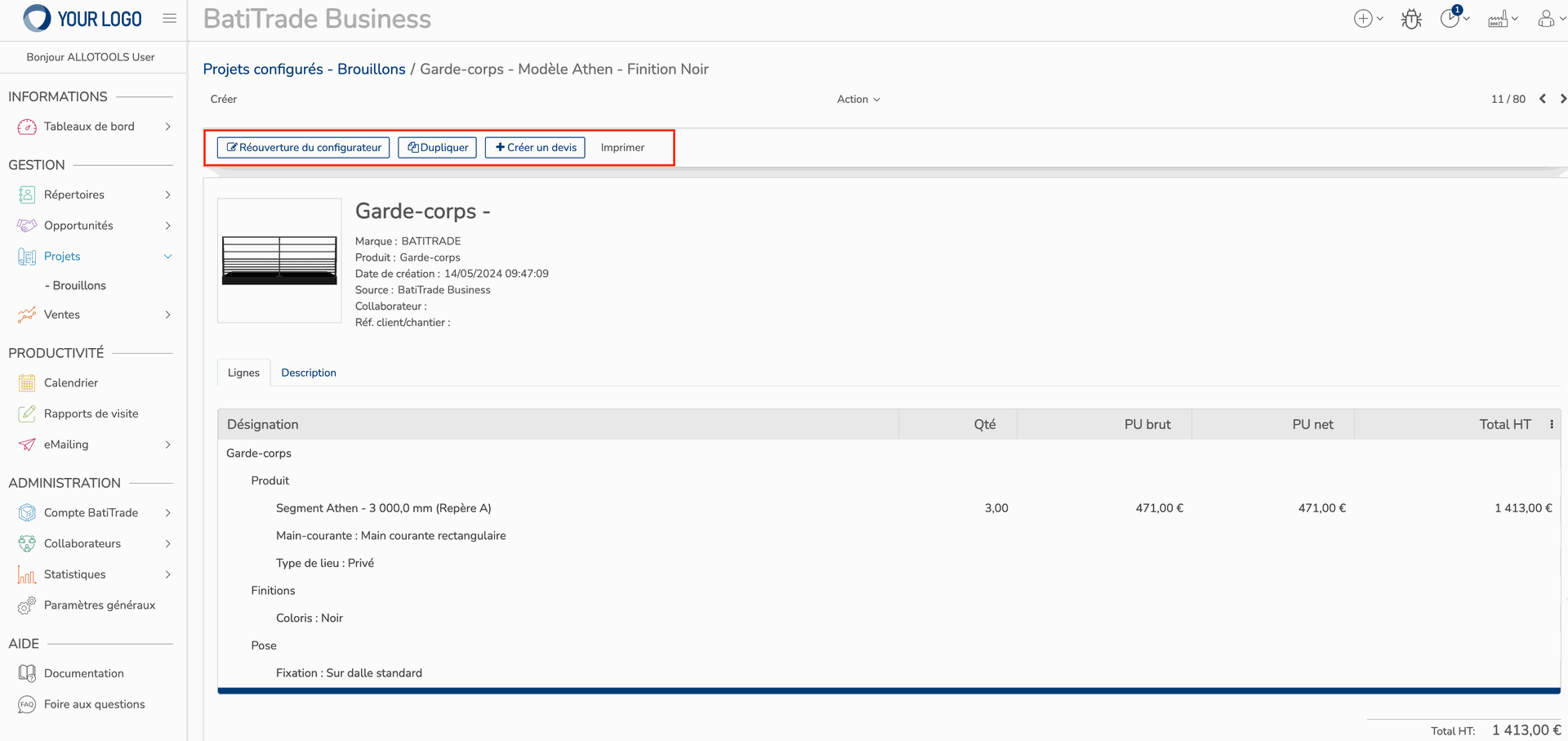Screen dimensions: 1568x741
Task: Follow Projets configurés - Brouillons breadcrumb link
Action: pos(304,69)
